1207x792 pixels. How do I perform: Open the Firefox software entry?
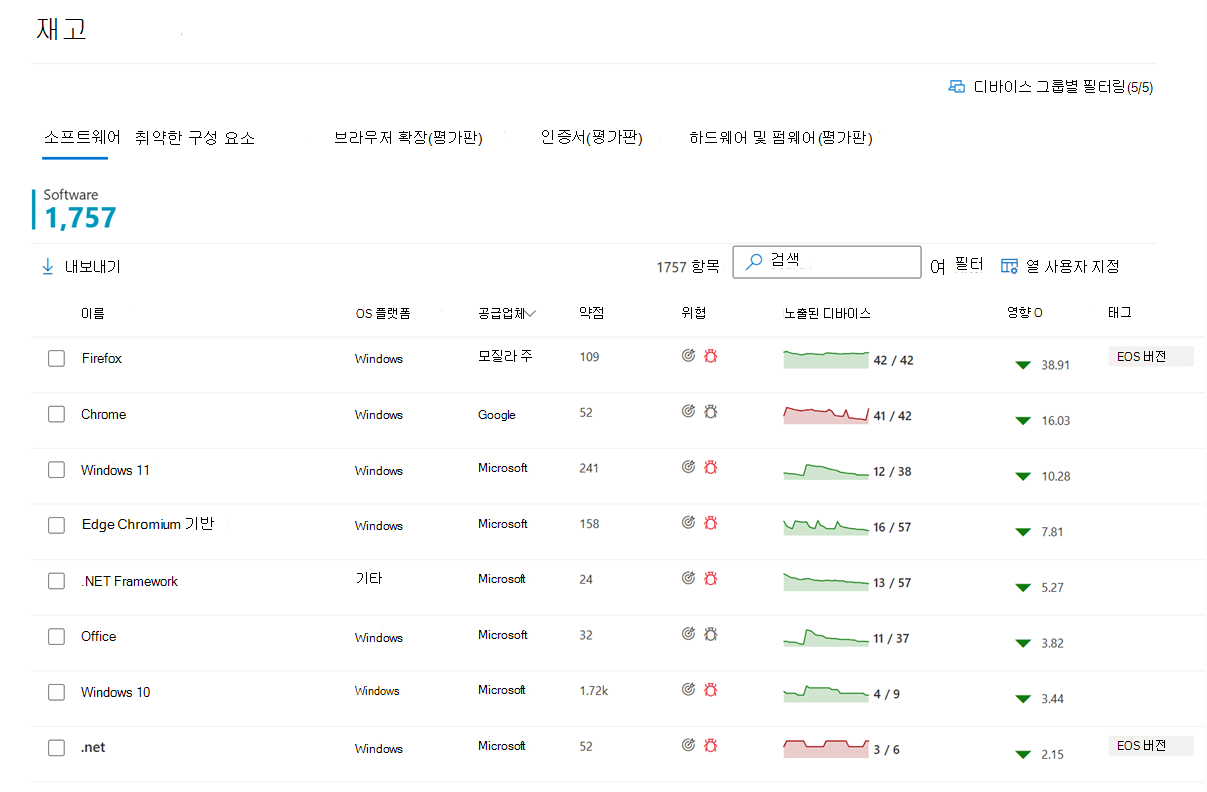pyautogui.click(x=101, y=358)
